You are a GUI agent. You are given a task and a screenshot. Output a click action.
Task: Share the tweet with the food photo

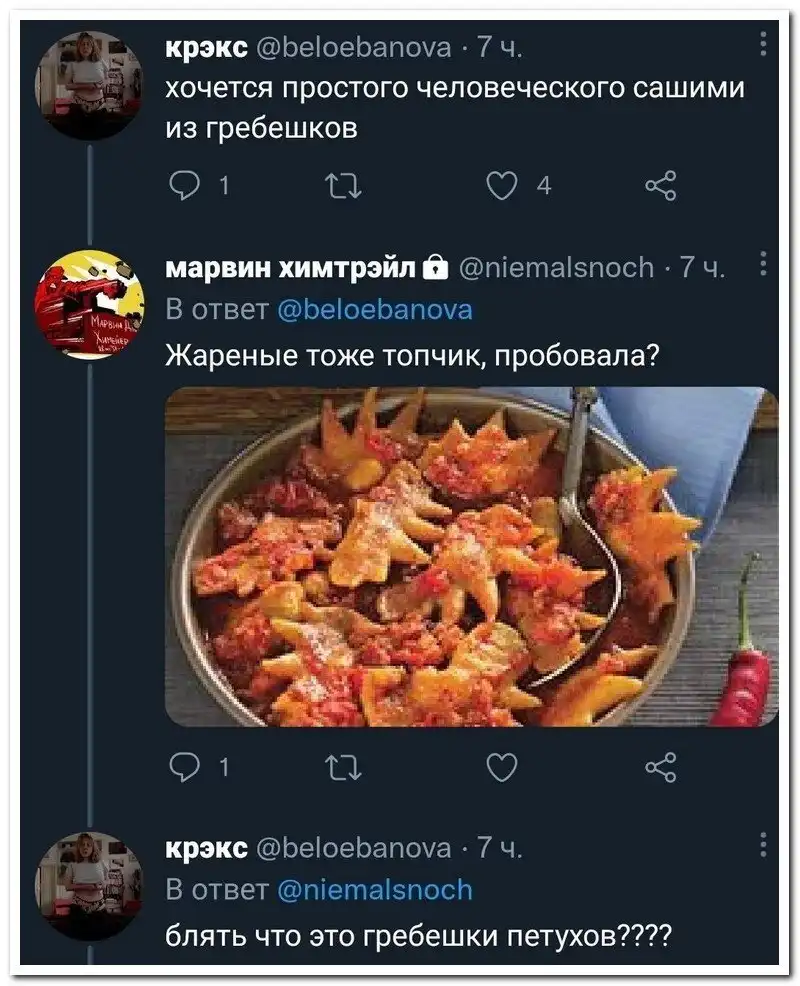[x=661, y=767]
